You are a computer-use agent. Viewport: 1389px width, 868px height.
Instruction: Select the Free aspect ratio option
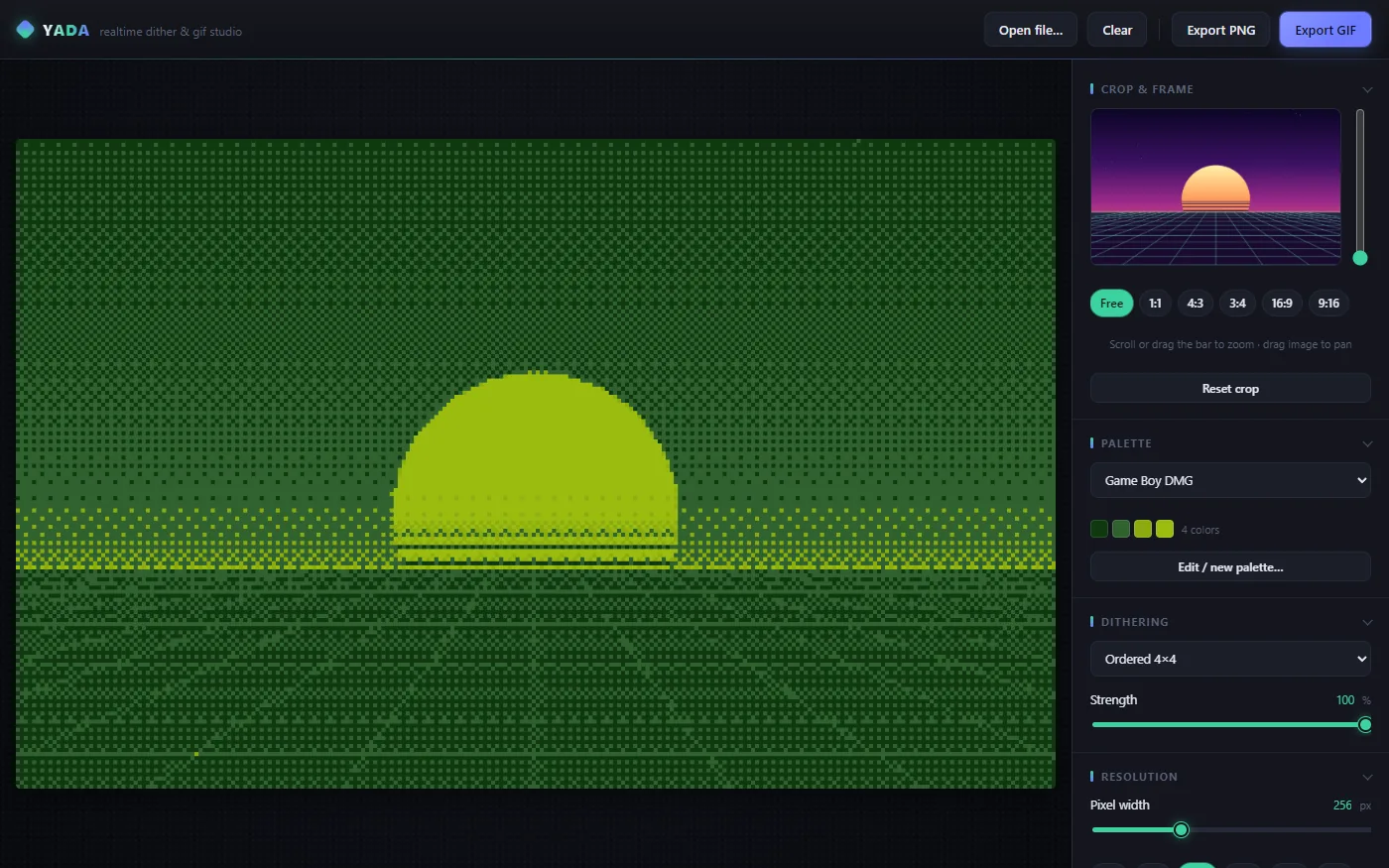[1111, 304]
